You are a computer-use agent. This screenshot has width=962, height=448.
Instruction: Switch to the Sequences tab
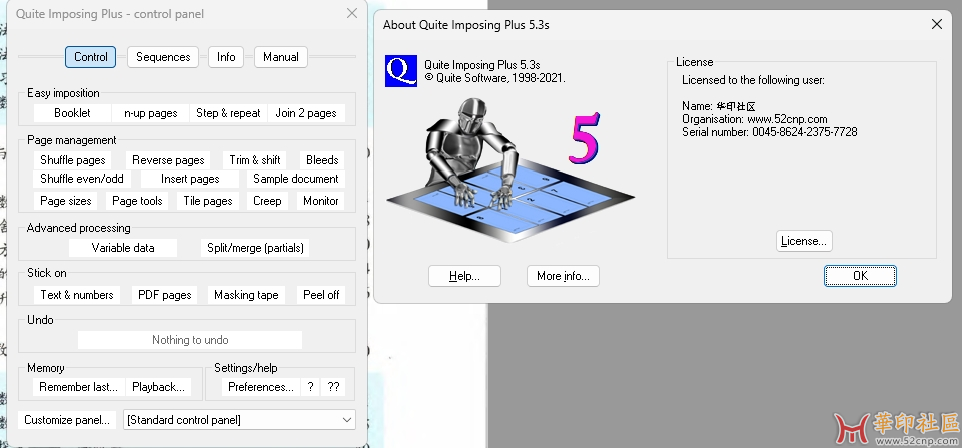coord(163,57)
